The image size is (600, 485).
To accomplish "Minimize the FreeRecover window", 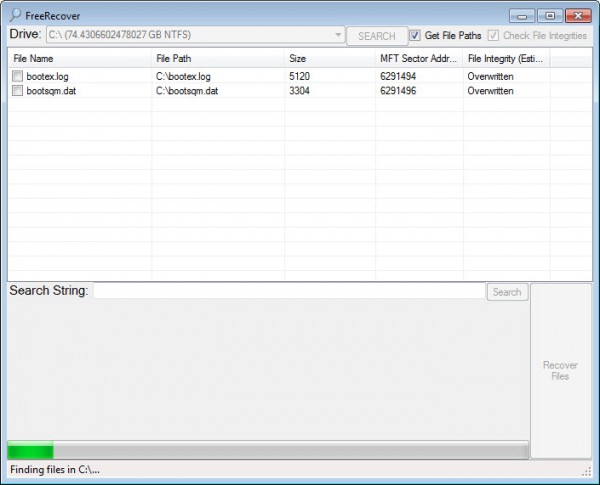I will [x=523, y=15].
